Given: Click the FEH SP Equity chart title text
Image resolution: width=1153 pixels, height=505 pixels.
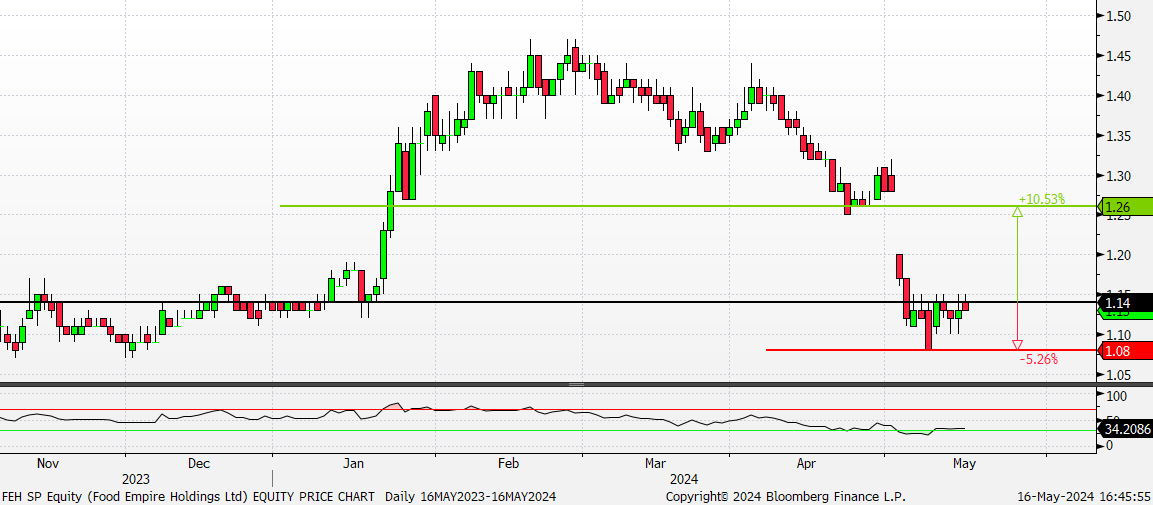Looking at the screenshot, I should pos(278,496).
